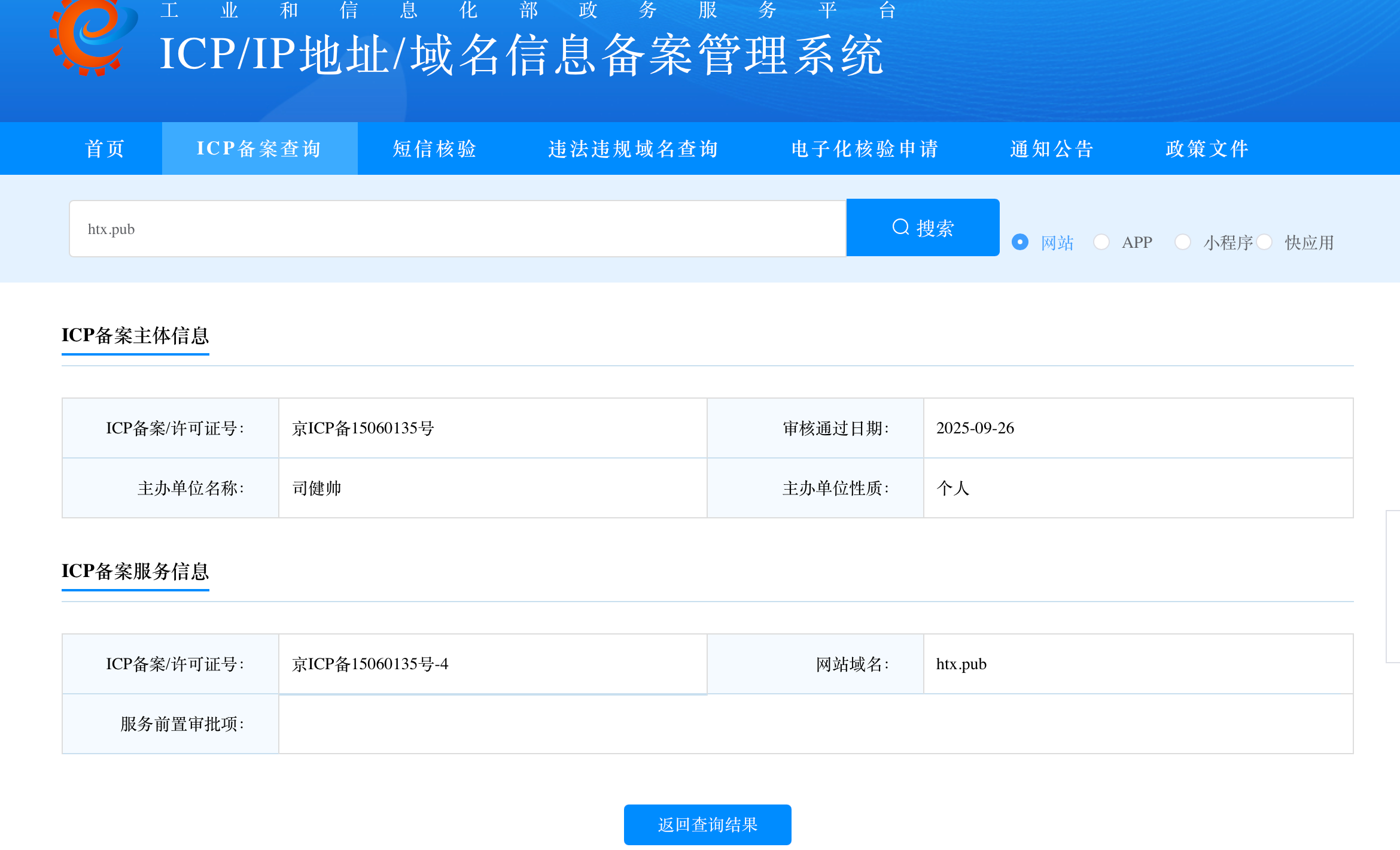The height and width of the screenshot is (850, 1400).
Task: Click the magnifier icon in search button
Action: [x=900, y=227]
